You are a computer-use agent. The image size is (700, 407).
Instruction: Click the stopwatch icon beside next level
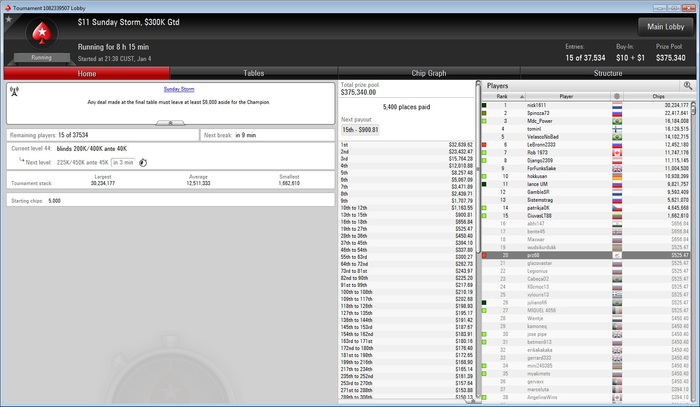(143, 163)
